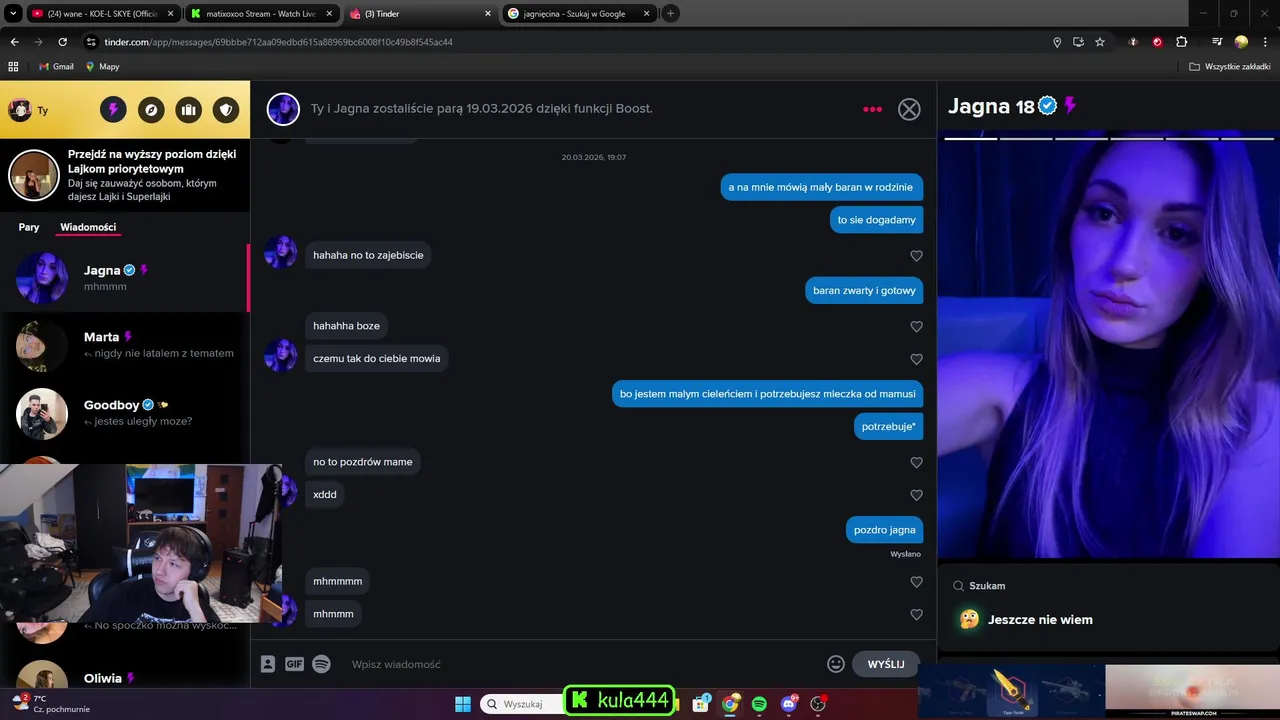Open the Spotify song share icon
Image resolution: width=1280 pixels, height=720 pixels.
click(321, 664)
